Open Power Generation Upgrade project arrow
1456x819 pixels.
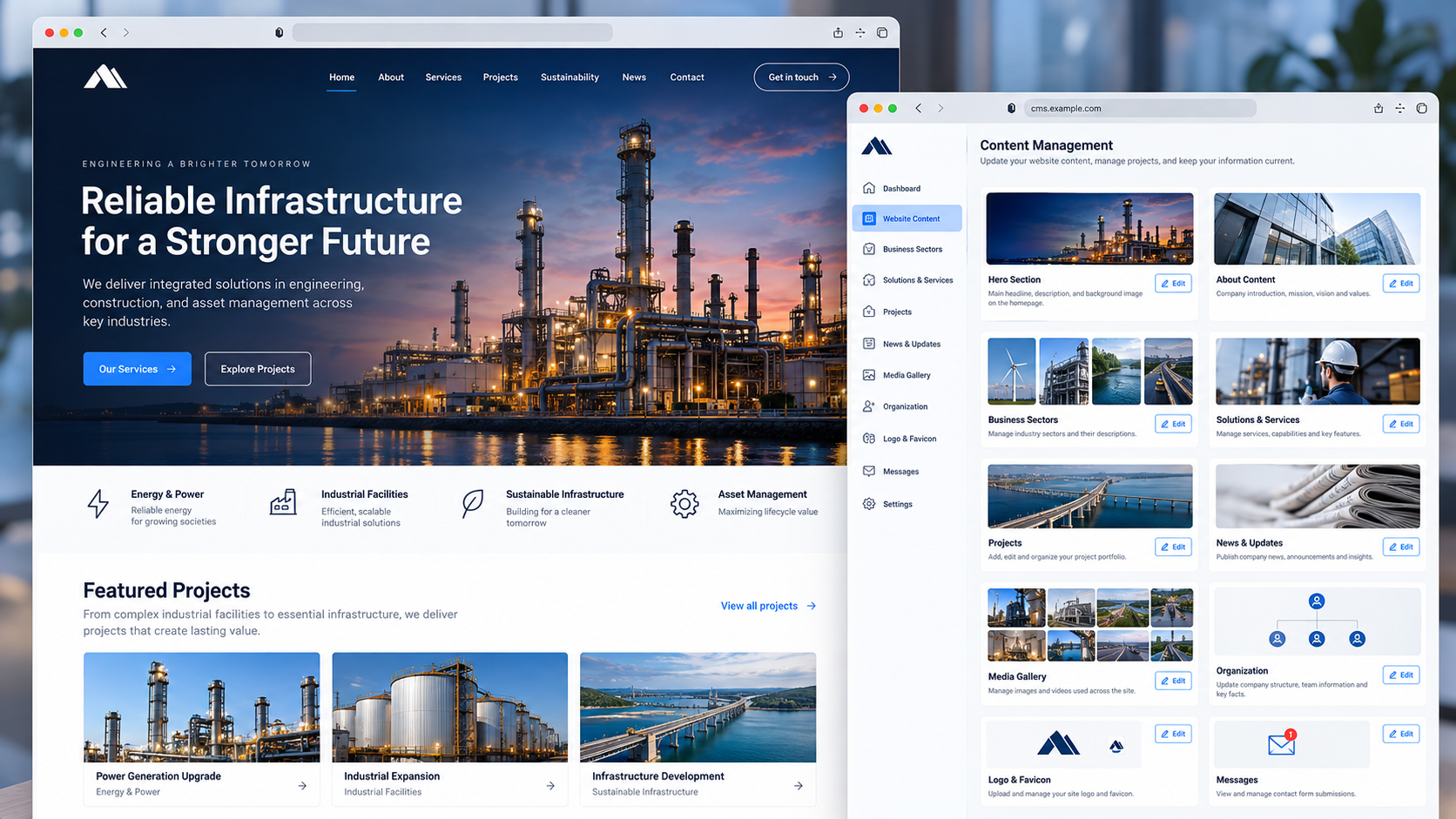(302, 786)
